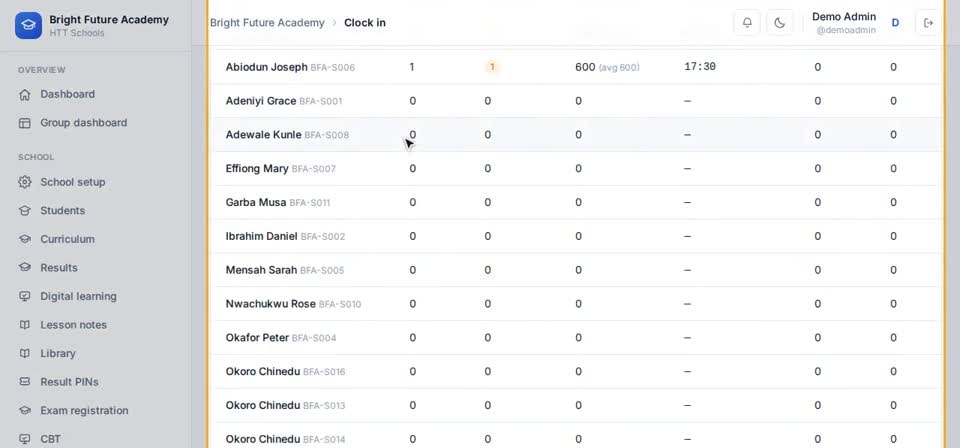Viewport: 960px width, 448px height.
Task: Click the orange badge showing 1
Action: click(x=492, y=67)
